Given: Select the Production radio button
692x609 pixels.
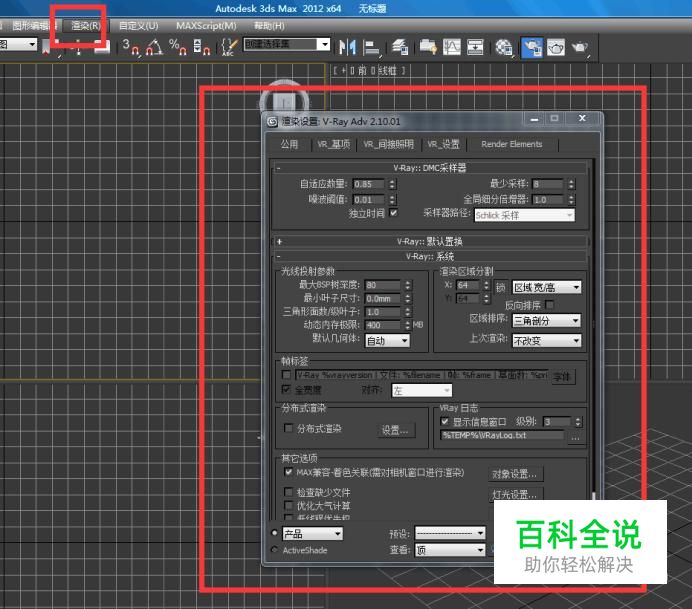Looking at the screenshot, I should coord(275,533).
